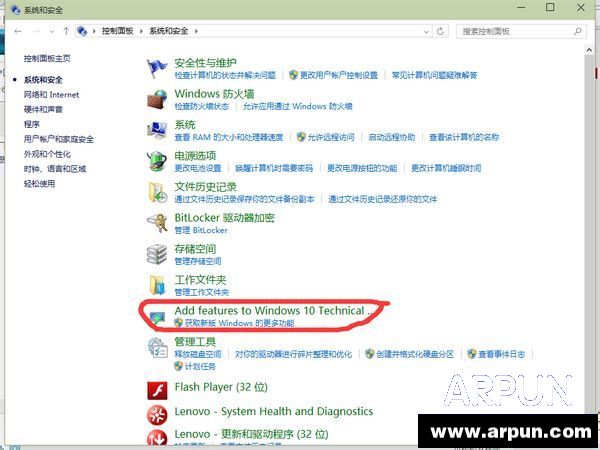Click the Storage Spaces drives icon
The width and height of the screenshot is (600, 450).
click(157, 254)
